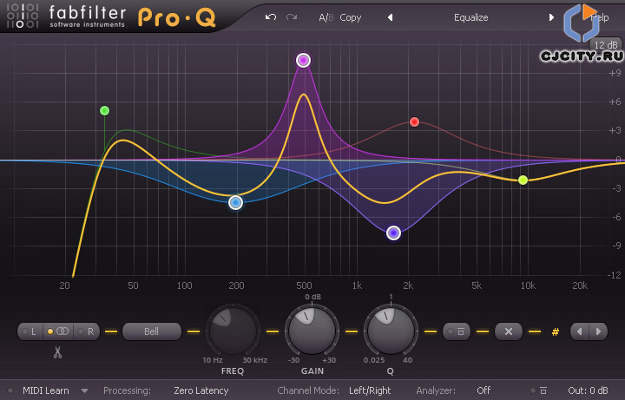This screenshot has height=400, width=625.
Task: Open the Bell filter shape dropdown
Action: pyautogui.click(x=151, y=331)
